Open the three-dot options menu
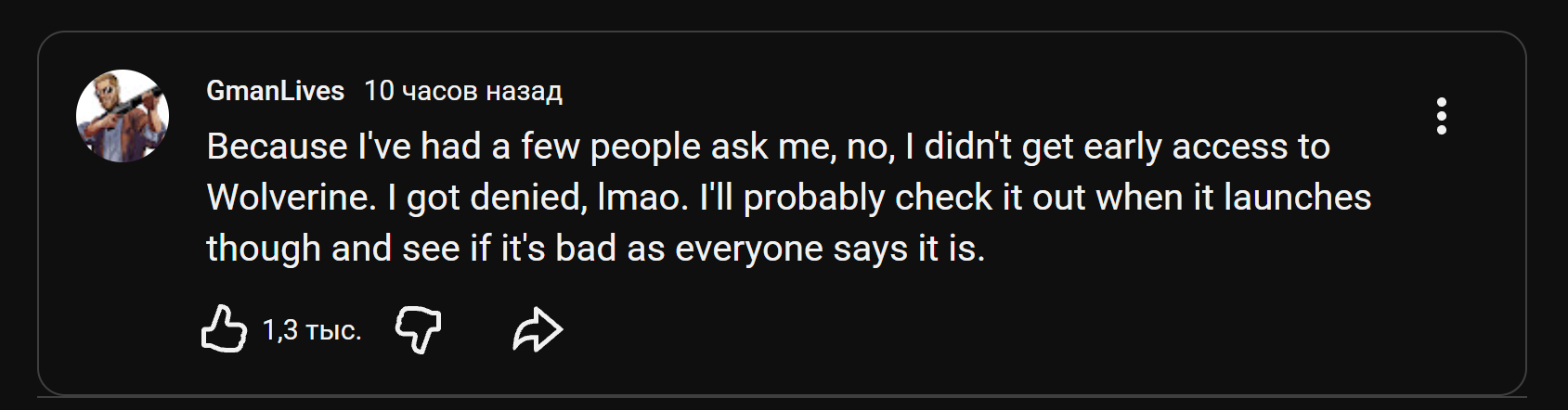Screen dimensions: 1568x410 1441,116
